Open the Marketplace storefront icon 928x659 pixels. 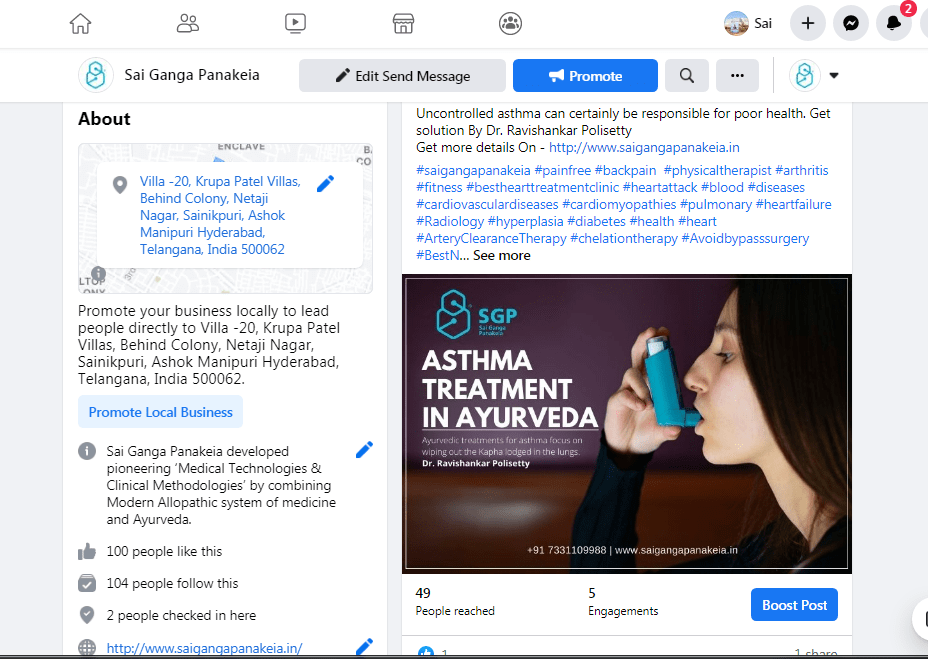coord(403,24)
